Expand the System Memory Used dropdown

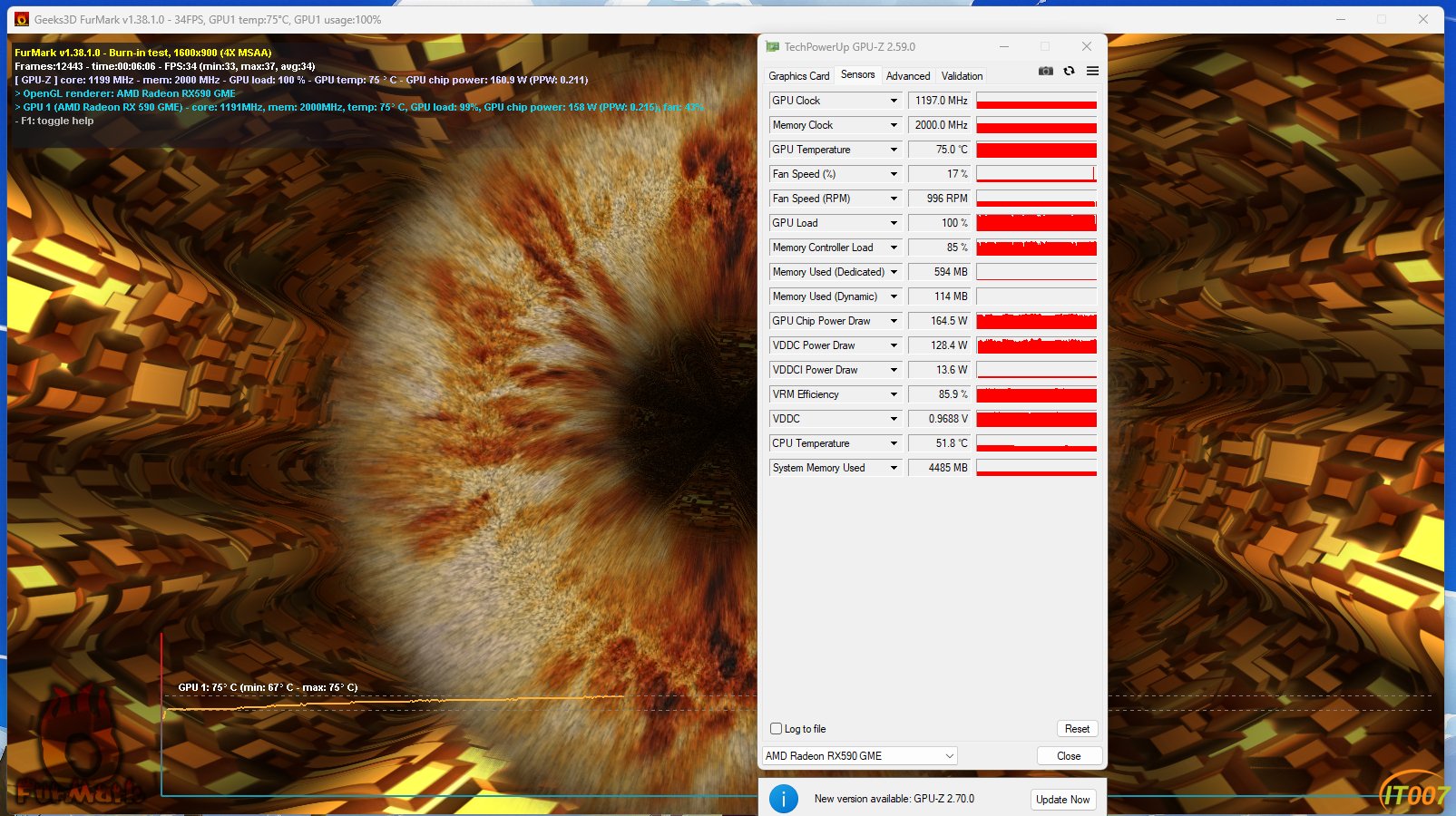pos(894,468)
